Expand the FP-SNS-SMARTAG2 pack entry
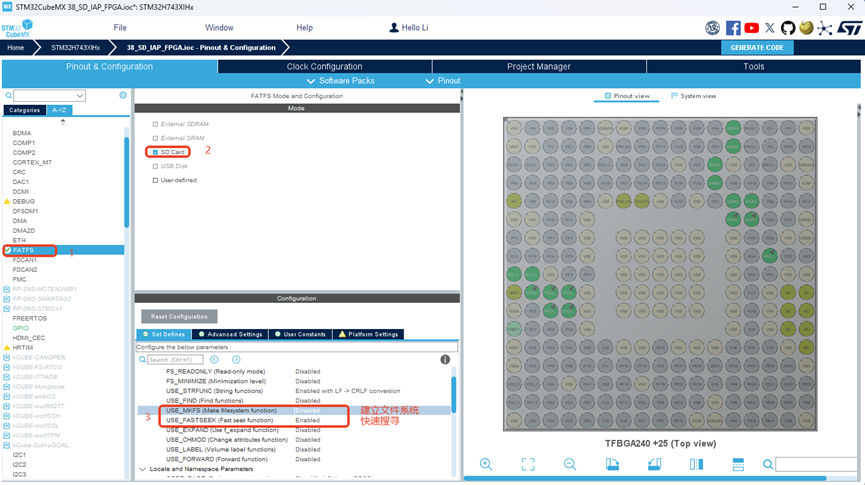This screenshot has height=485, width=865. pyautogui.click(x=7, y=299)
